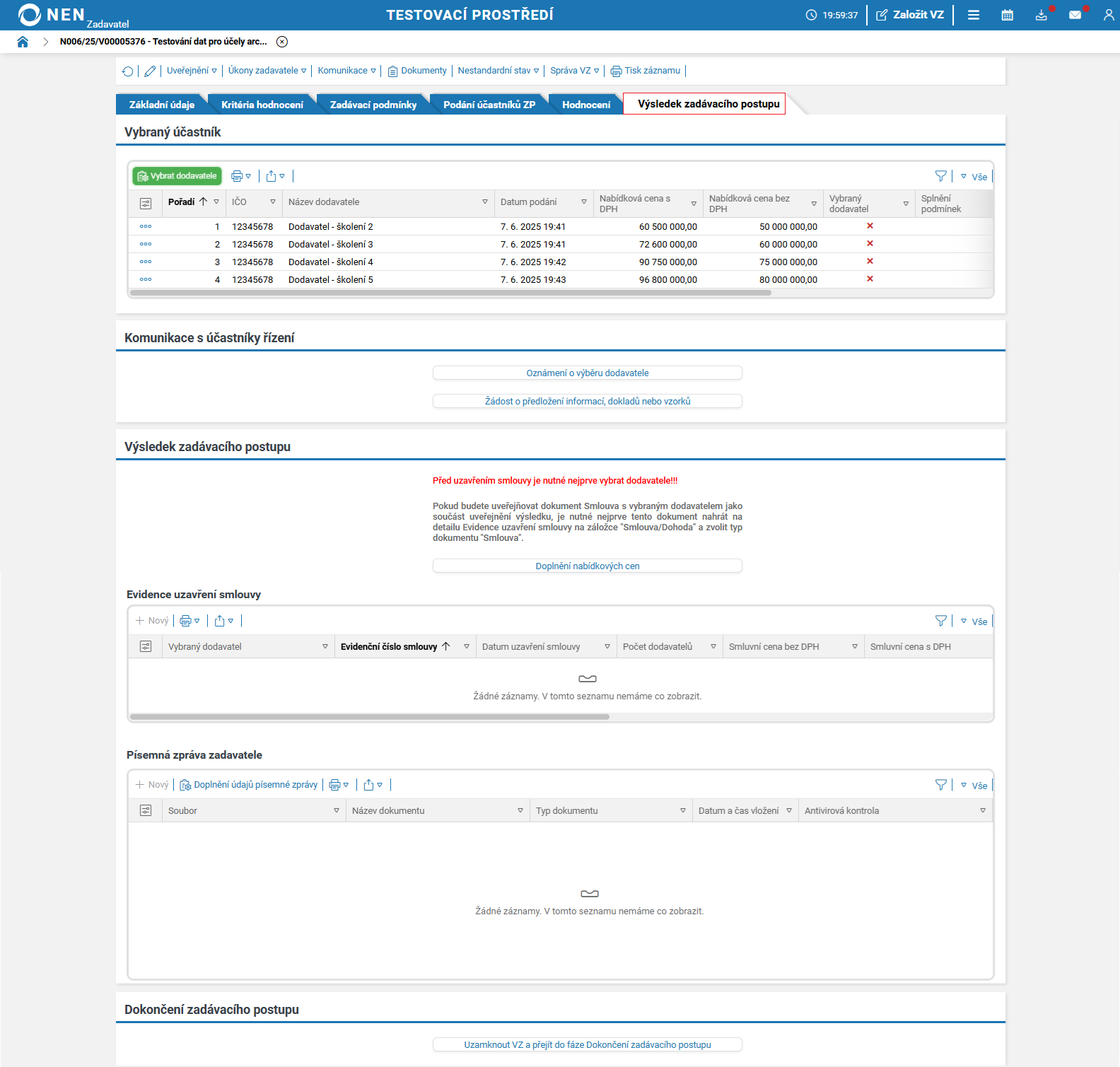This screenshot has width=1120, height=1067.
Task: Open column settings icon in Písemná zpráva table
Action: 146,811
